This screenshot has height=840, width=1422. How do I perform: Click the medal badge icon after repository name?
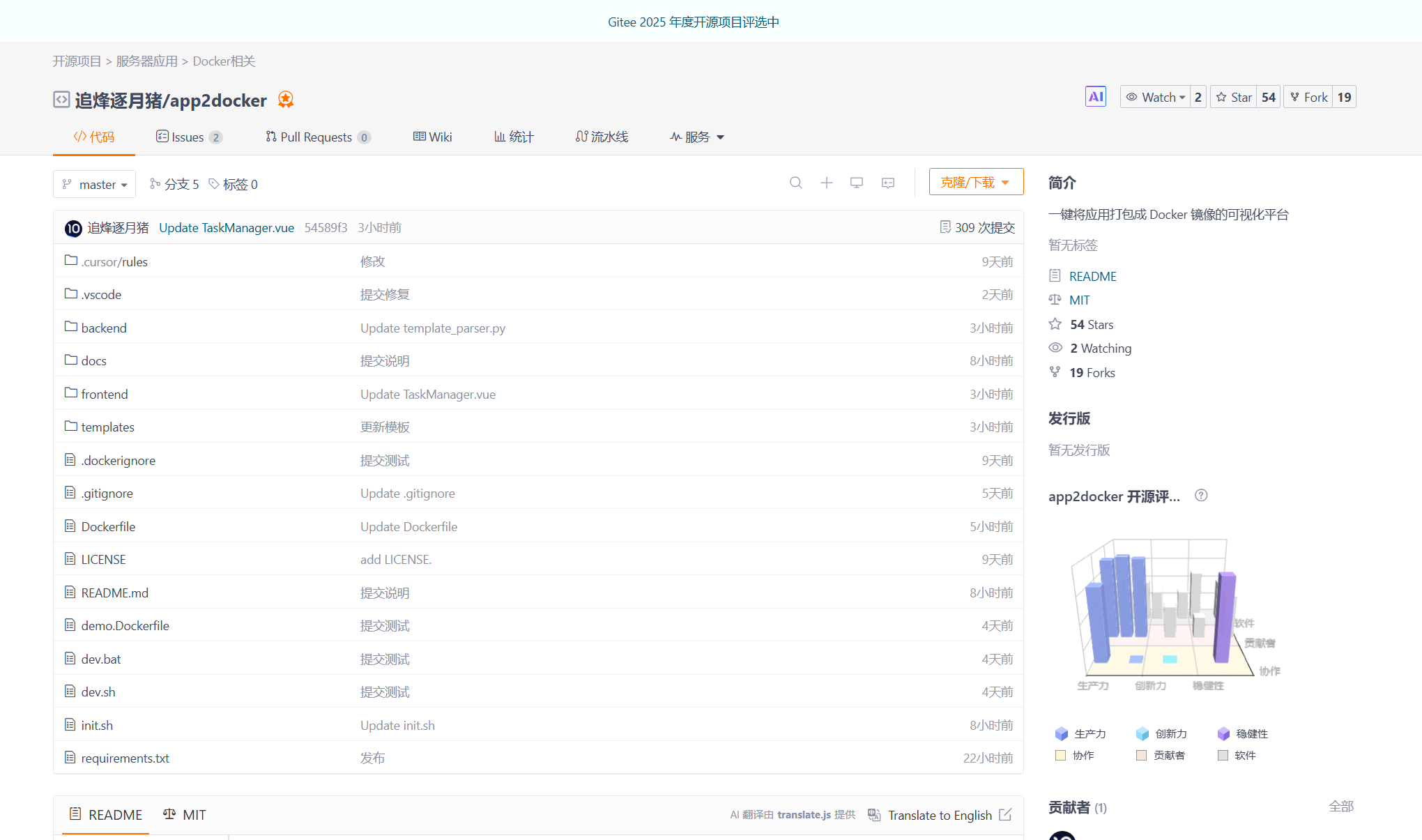coord(285,100)
